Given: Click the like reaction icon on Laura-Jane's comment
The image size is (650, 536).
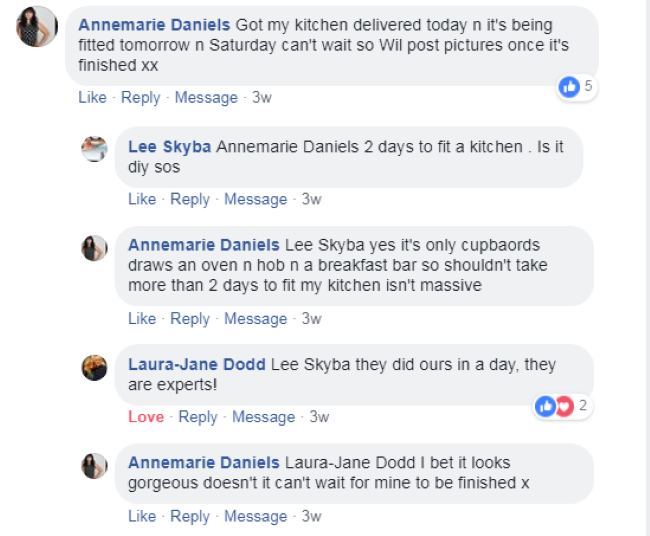Looking at the screenshot, I should pyautogui.click(x=546, y=407).
